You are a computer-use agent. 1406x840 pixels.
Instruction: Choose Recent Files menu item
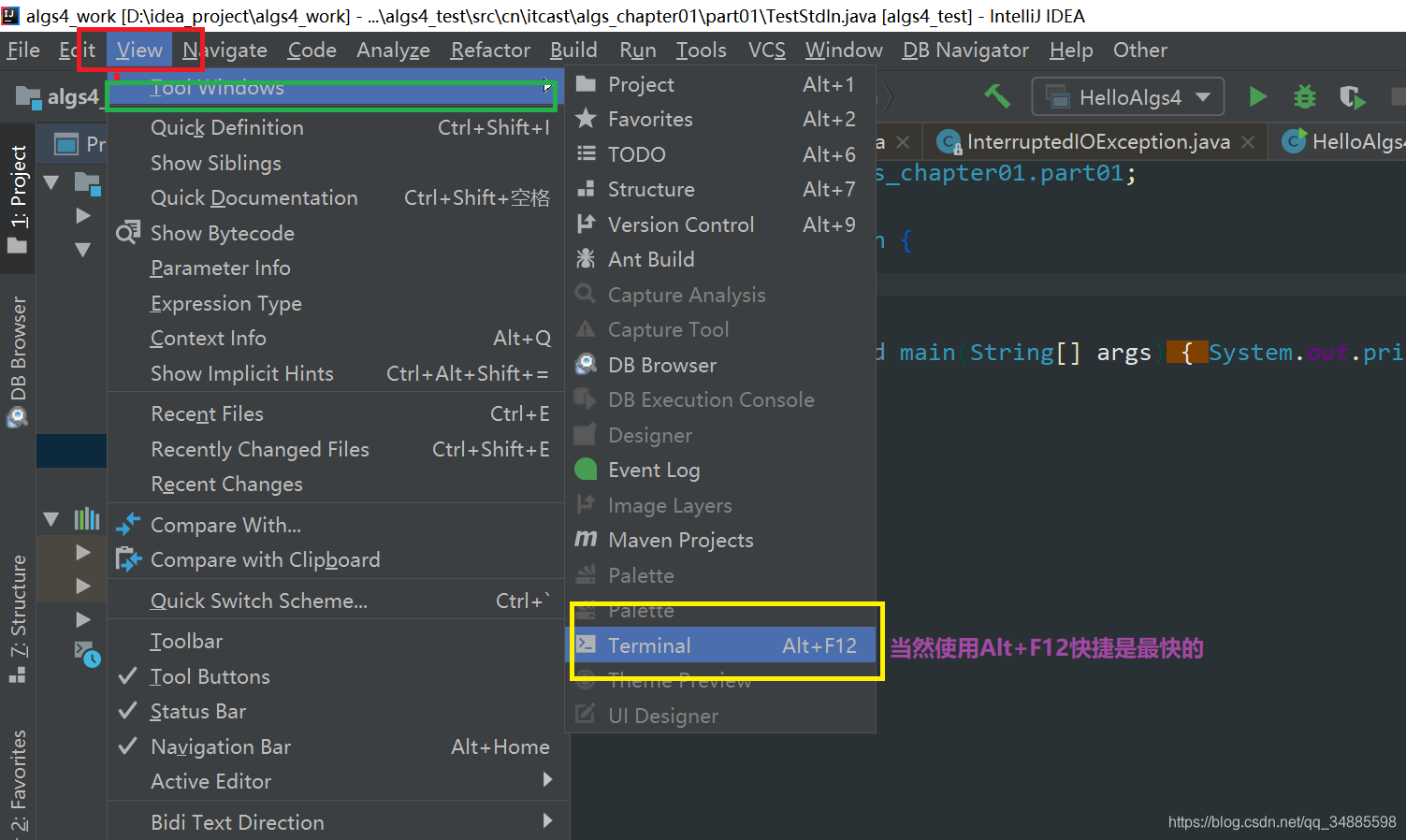[338, 413]
